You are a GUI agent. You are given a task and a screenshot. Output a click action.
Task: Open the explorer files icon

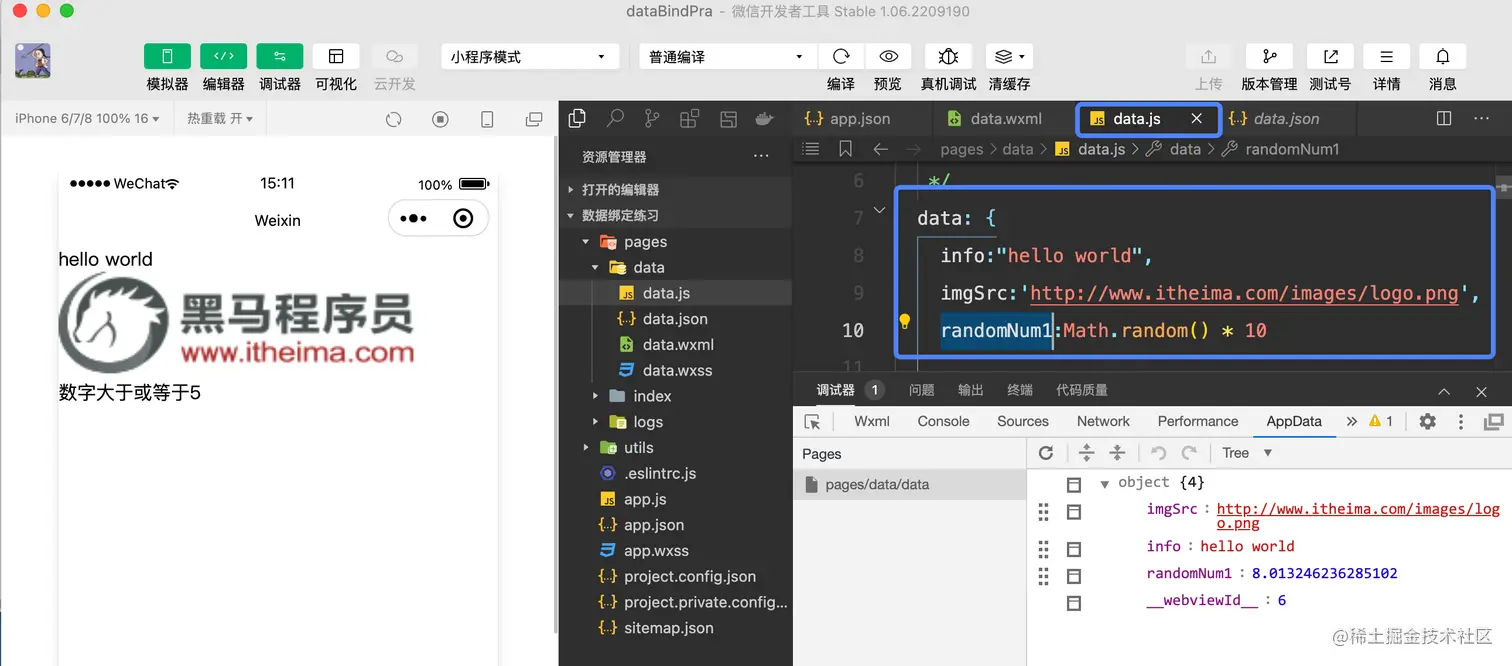pos(577,119)
